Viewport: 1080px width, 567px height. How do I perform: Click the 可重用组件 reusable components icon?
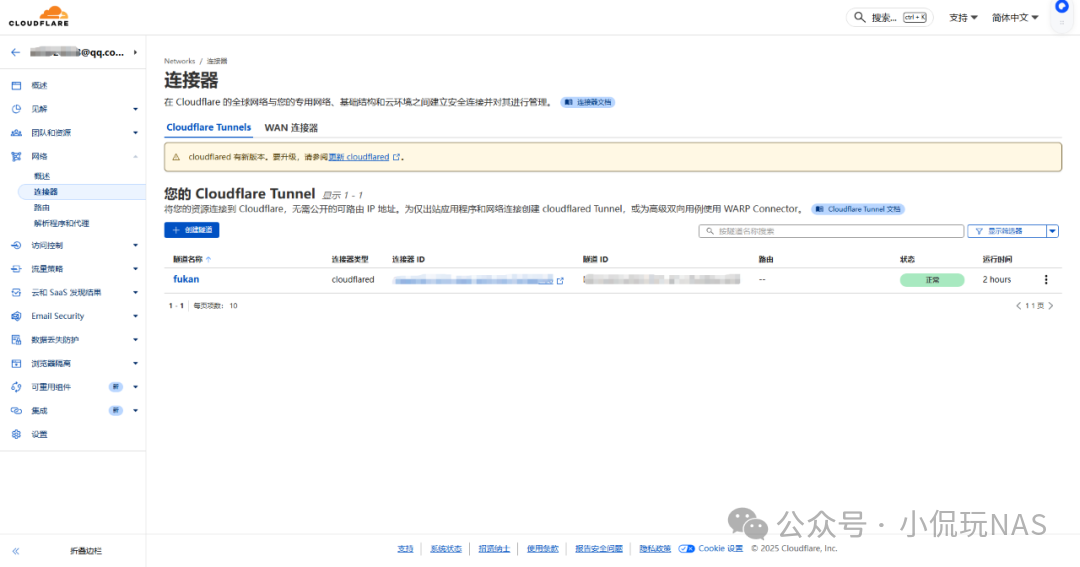pyautogui.click(x=17, y=387)
